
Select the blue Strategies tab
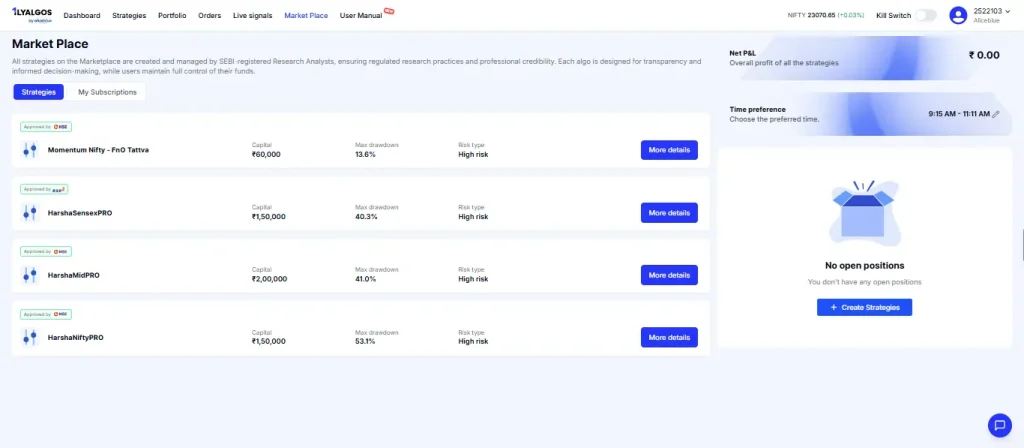39,92
